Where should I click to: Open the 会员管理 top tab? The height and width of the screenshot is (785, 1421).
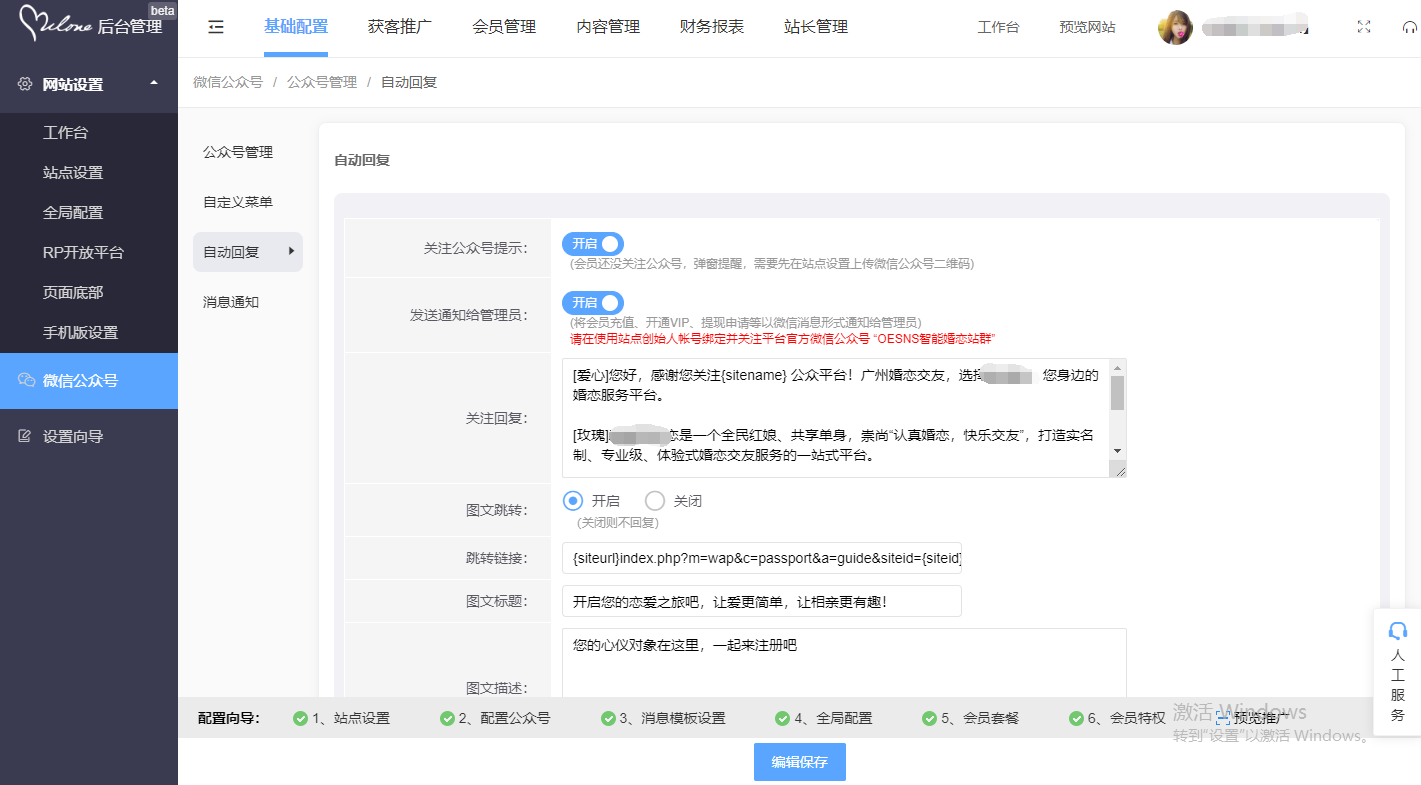pyautogui.click(x=504, y=27)
